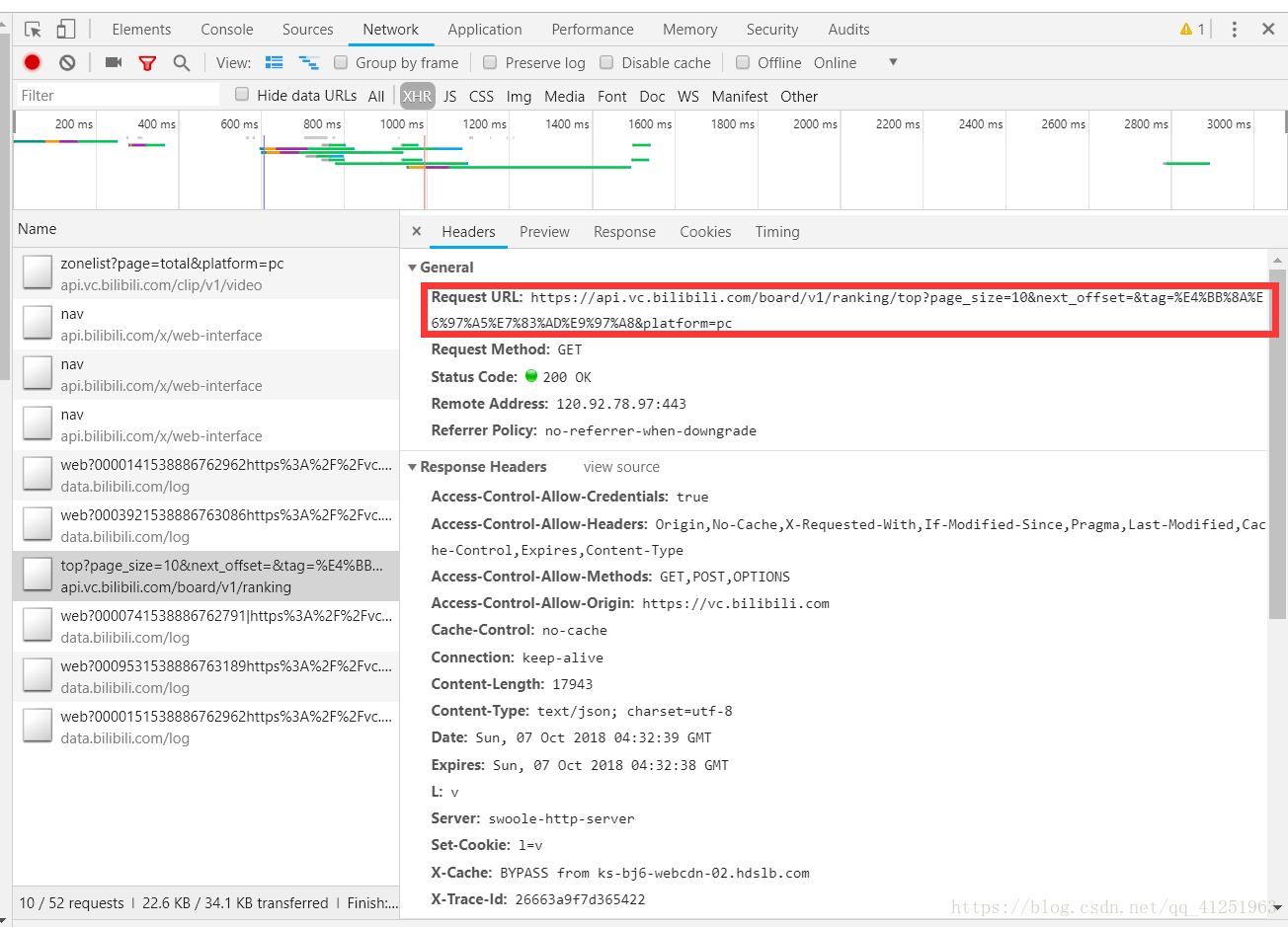The height and width of the screenshot is (927, 1288).
Task: Filter requests by XHR
Action: [x=417, y=96]
